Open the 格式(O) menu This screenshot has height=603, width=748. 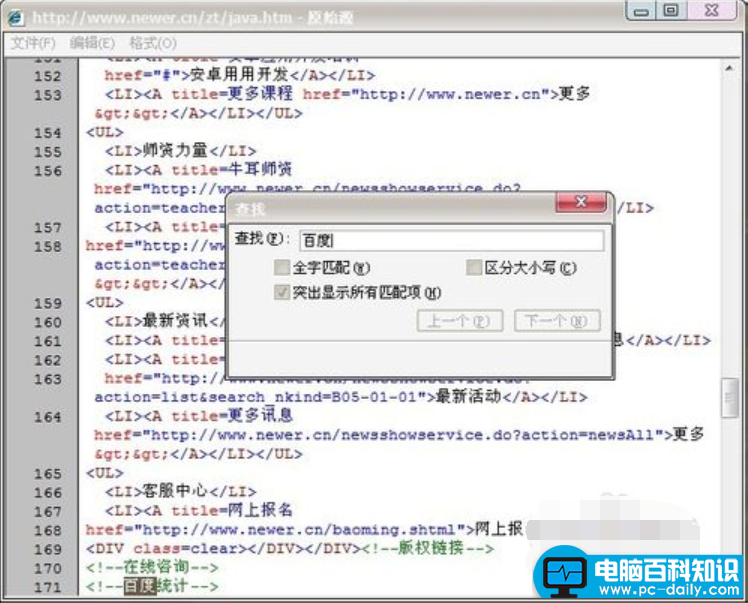153,43
